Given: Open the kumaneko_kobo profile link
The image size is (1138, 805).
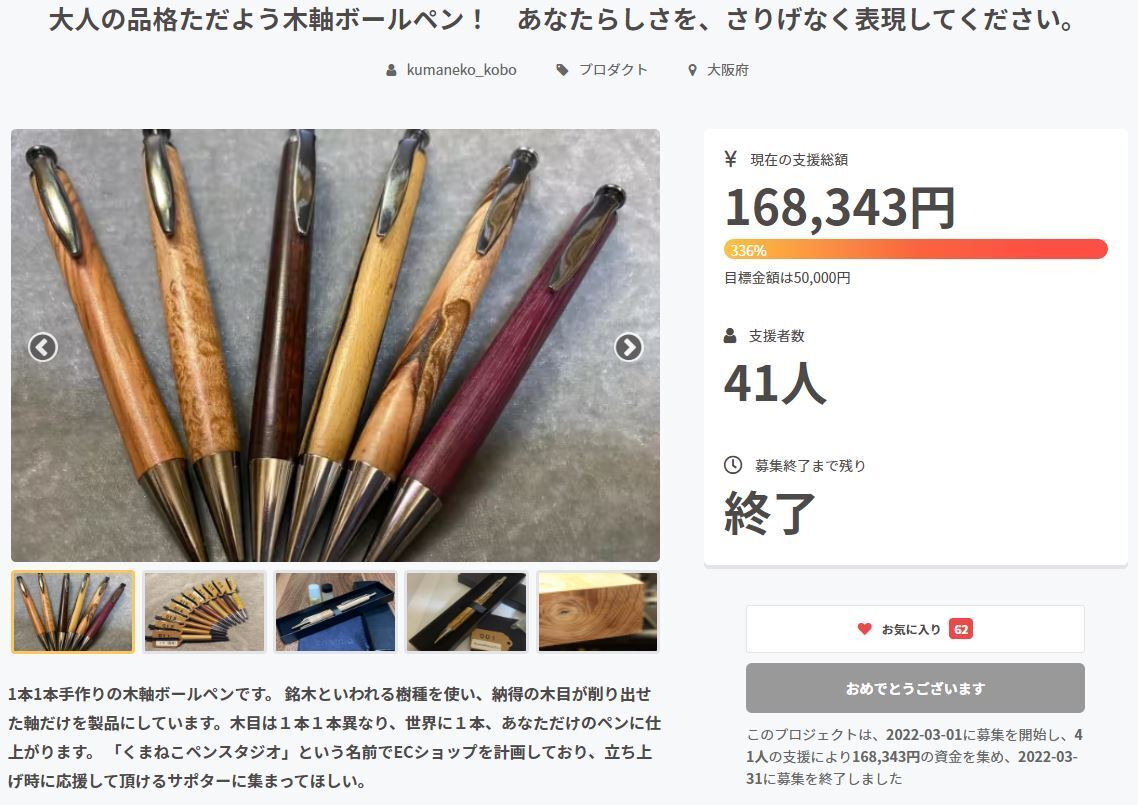Looking at the screenshot, I should point(462,70).
